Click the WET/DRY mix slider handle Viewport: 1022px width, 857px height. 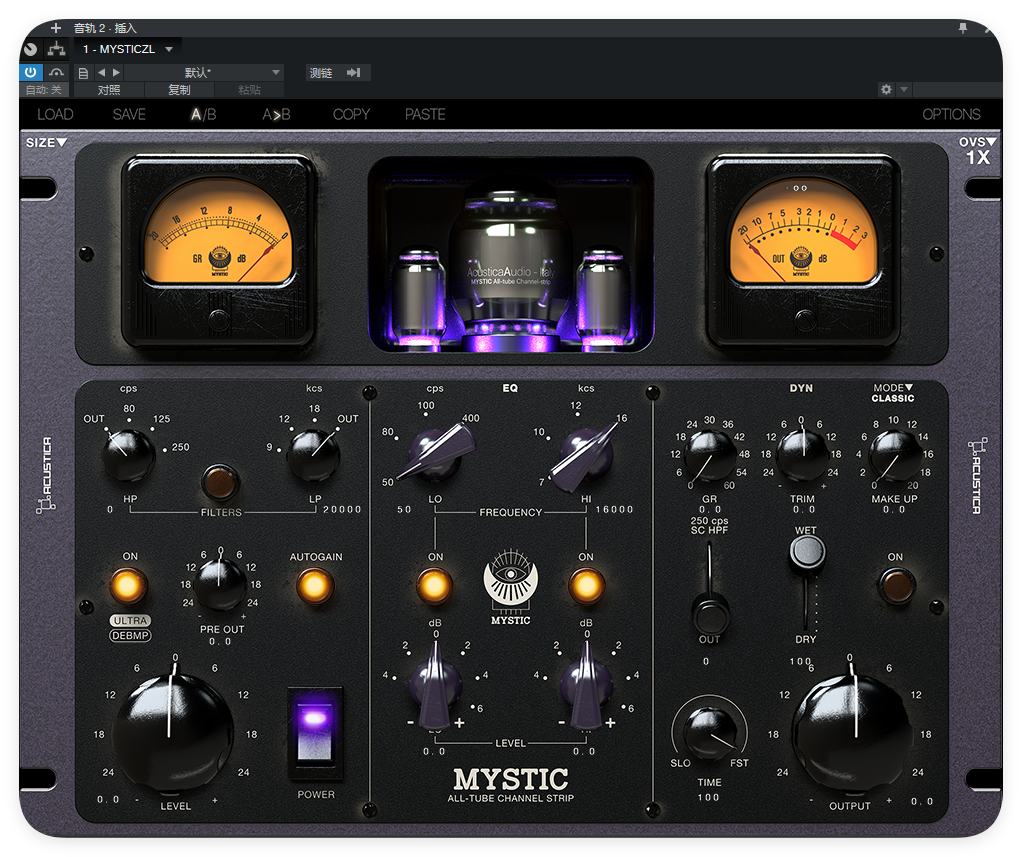(x=808, y=553)
